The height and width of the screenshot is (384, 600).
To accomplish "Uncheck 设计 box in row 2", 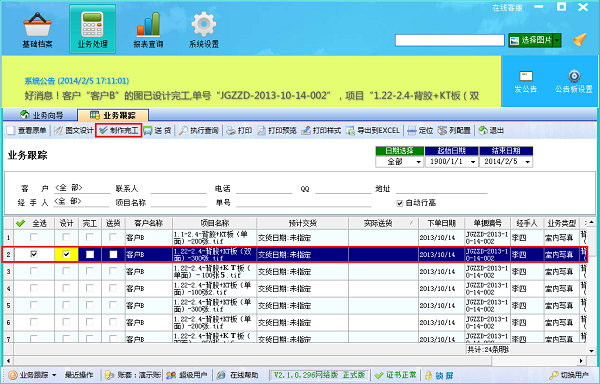I will coord(66,254).
